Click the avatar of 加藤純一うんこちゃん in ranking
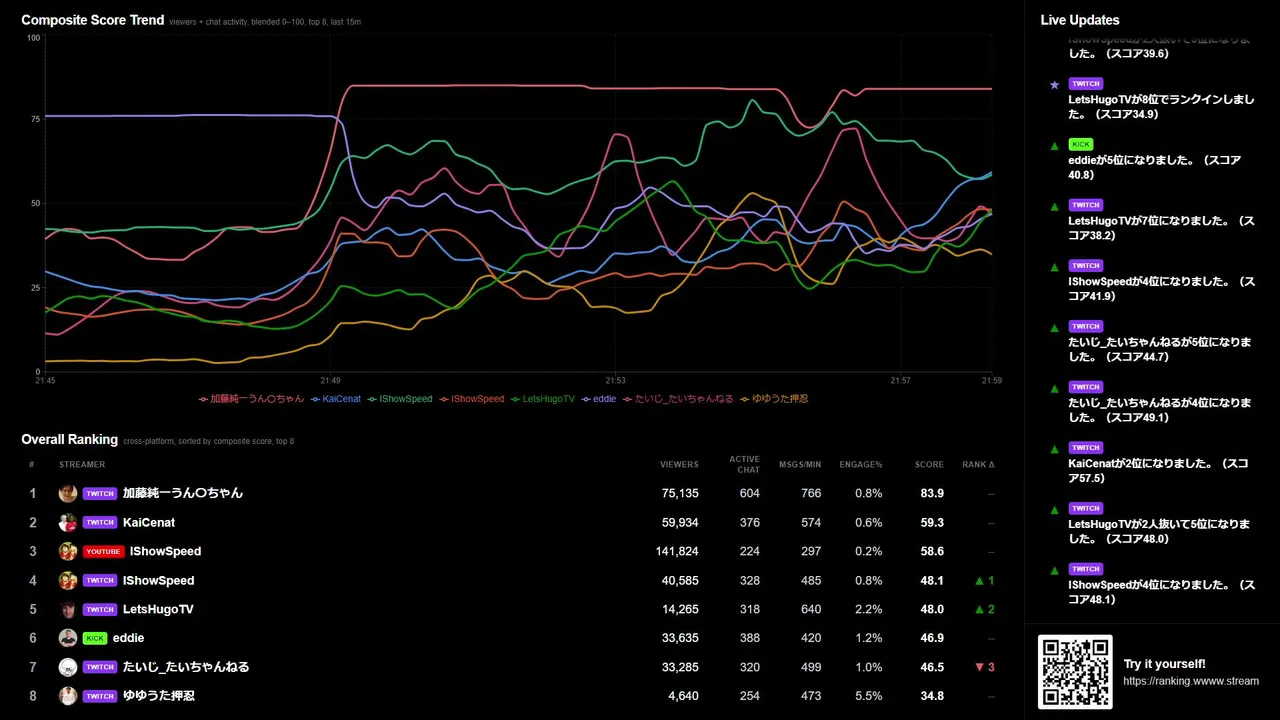The width and height of the screenshot is (1280, 720). pyautogui.click(x=68, y=493)
